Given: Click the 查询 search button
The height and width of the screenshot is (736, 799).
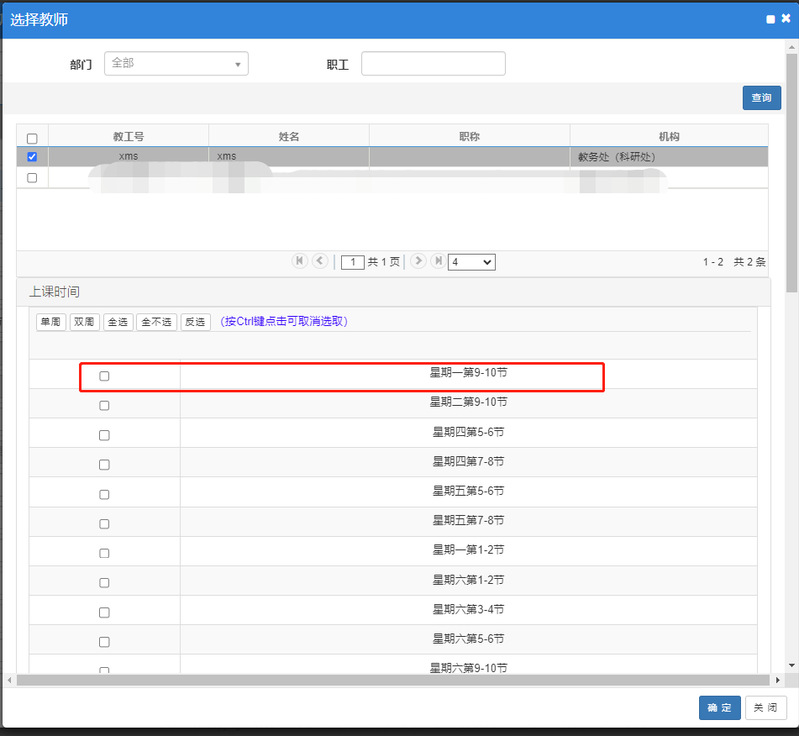Looking at the screenshot, I should pyautogui.click(x=761, y=98).
